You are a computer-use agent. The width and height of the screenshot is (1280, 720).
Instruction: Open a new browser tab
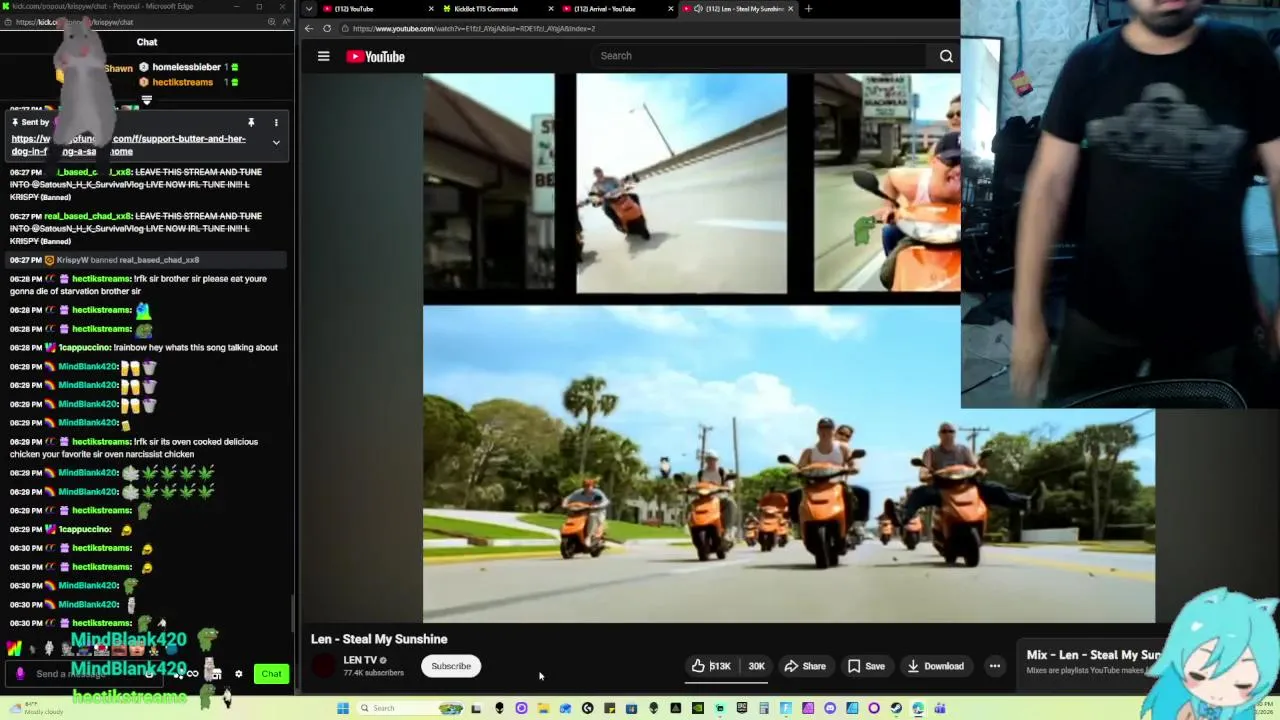808,9
